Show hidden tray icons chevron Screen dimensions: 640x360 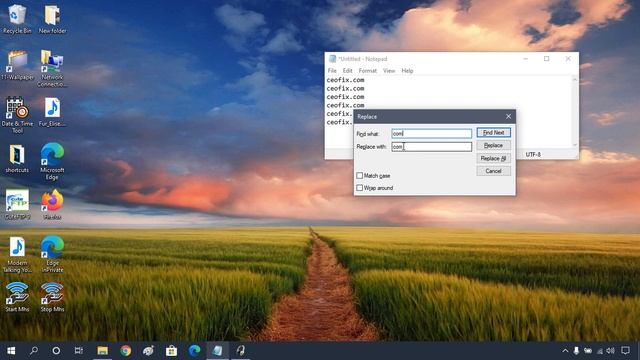(565, 351)
